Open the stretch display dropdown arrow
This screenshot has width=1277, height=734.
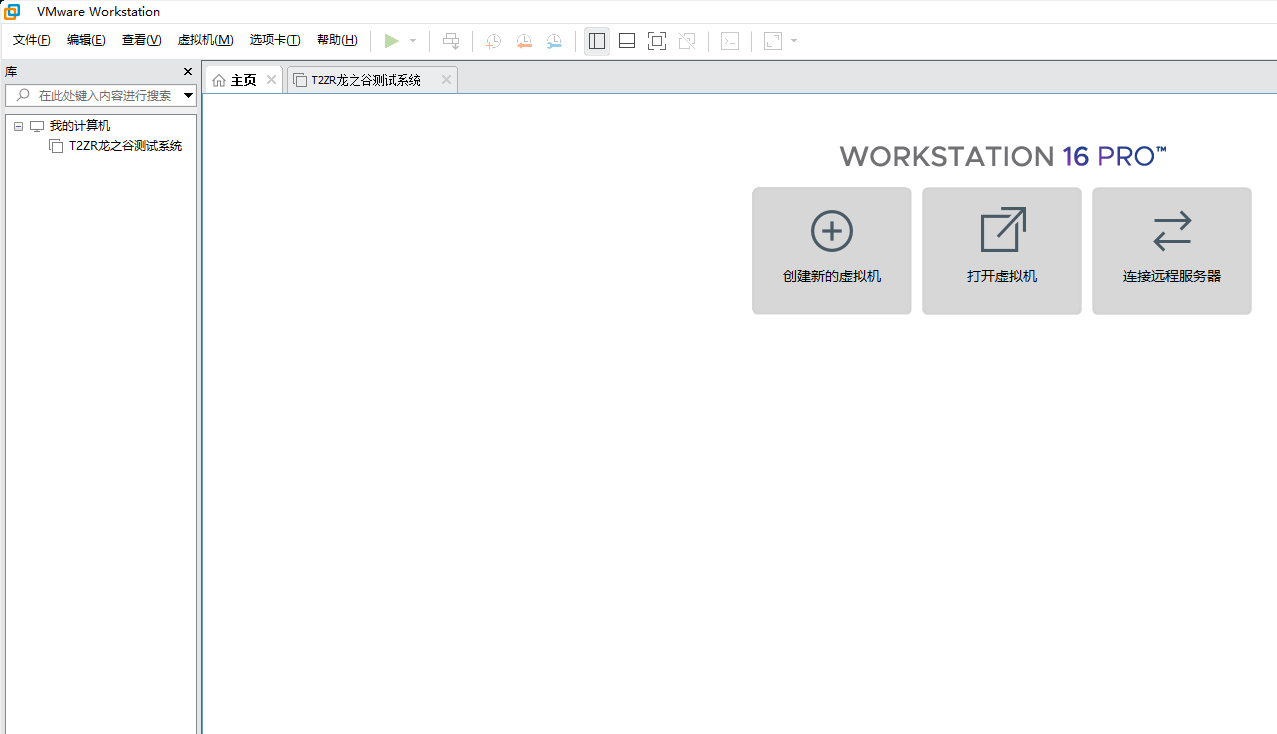point(794,41)
